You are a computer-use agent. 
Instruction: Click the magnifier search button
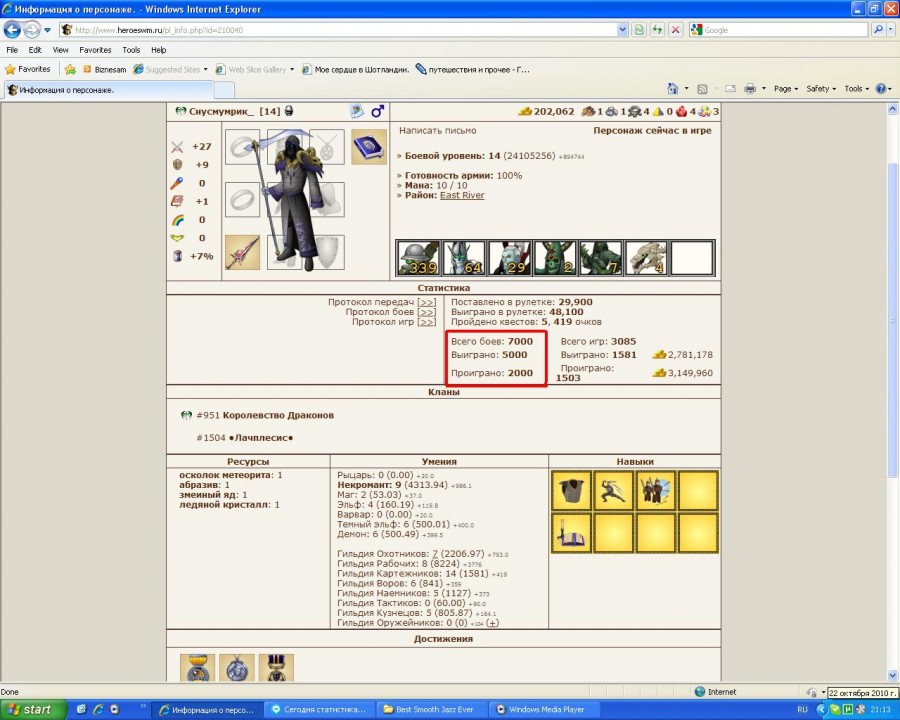(878, 30)
